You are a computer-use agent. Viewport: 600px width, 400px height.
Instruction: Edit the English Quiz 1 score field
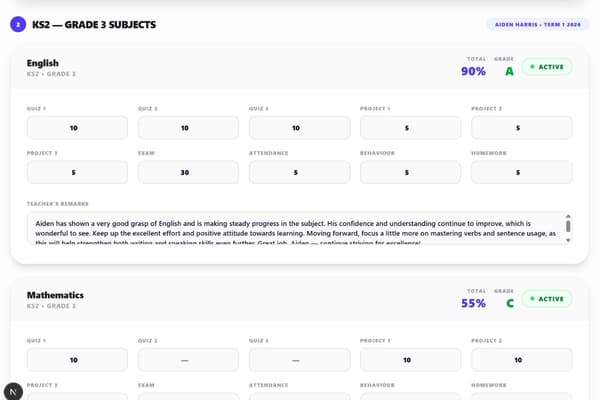[77, 128]
